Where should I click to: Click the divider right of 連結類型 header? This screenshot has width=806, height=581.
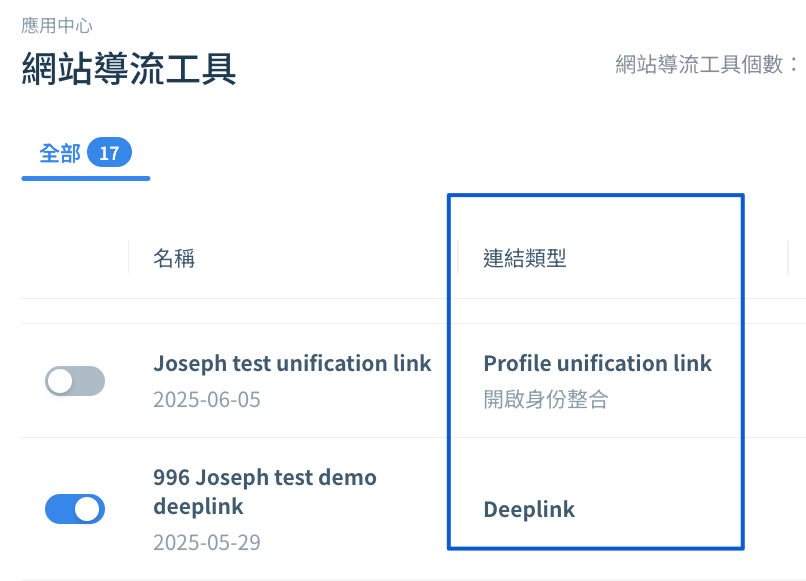(788, 257)
